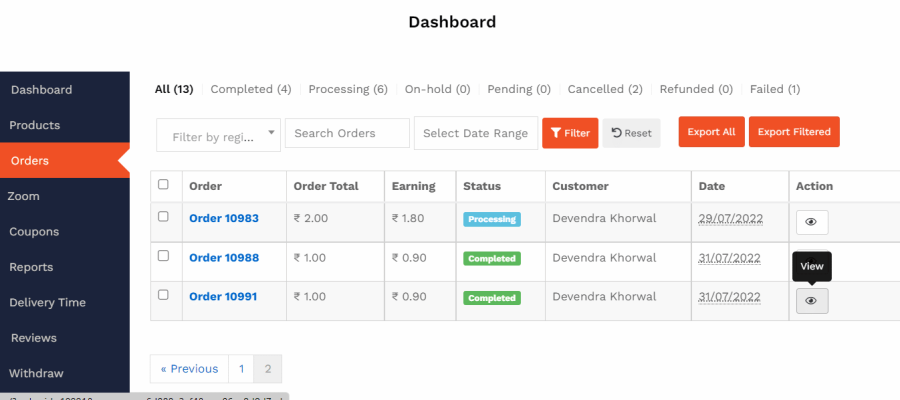
Task: Focus the Search Orders field
Action: click(x=347, y=133)
